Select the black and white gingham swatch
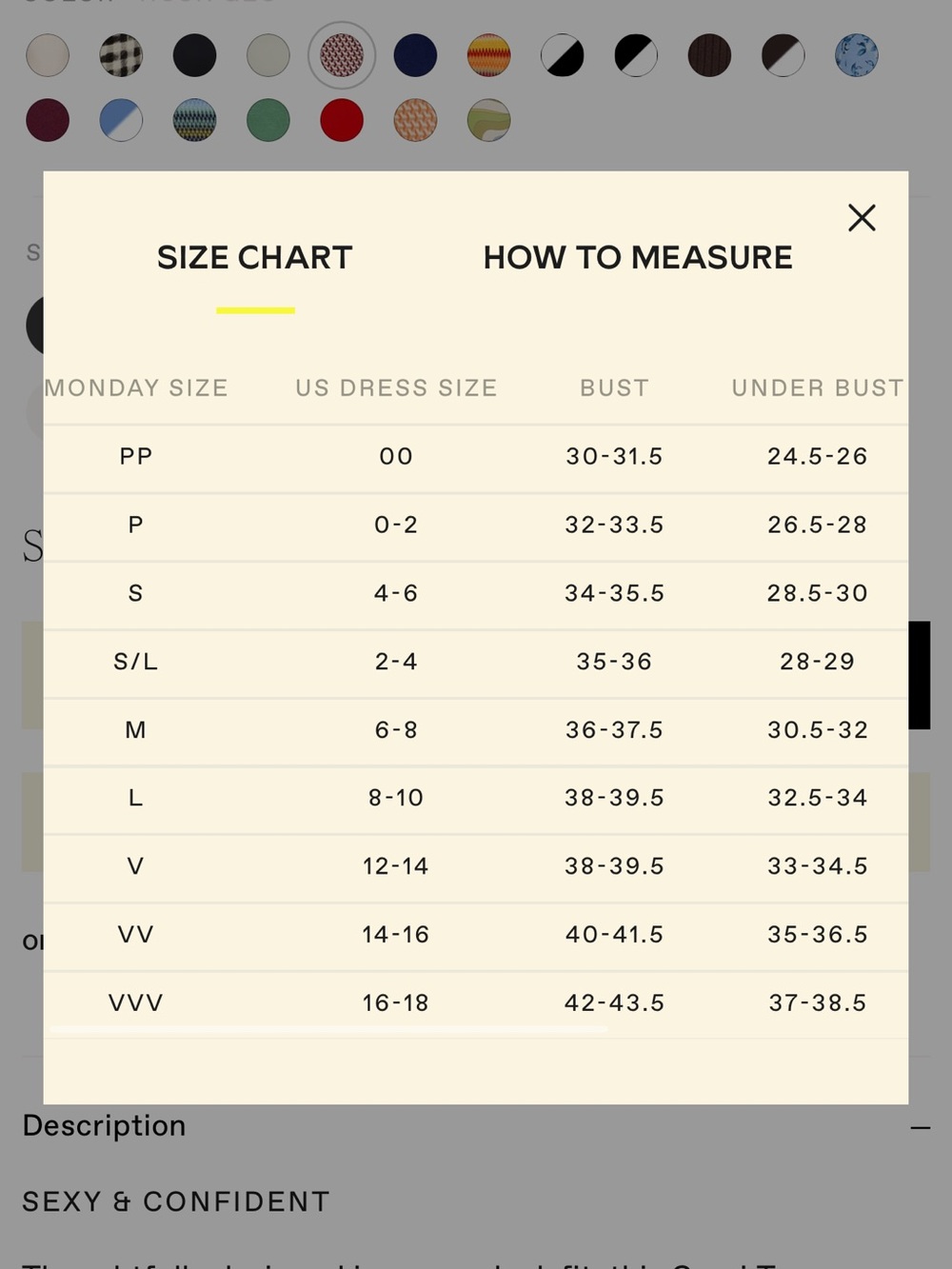 pos(121,55)
